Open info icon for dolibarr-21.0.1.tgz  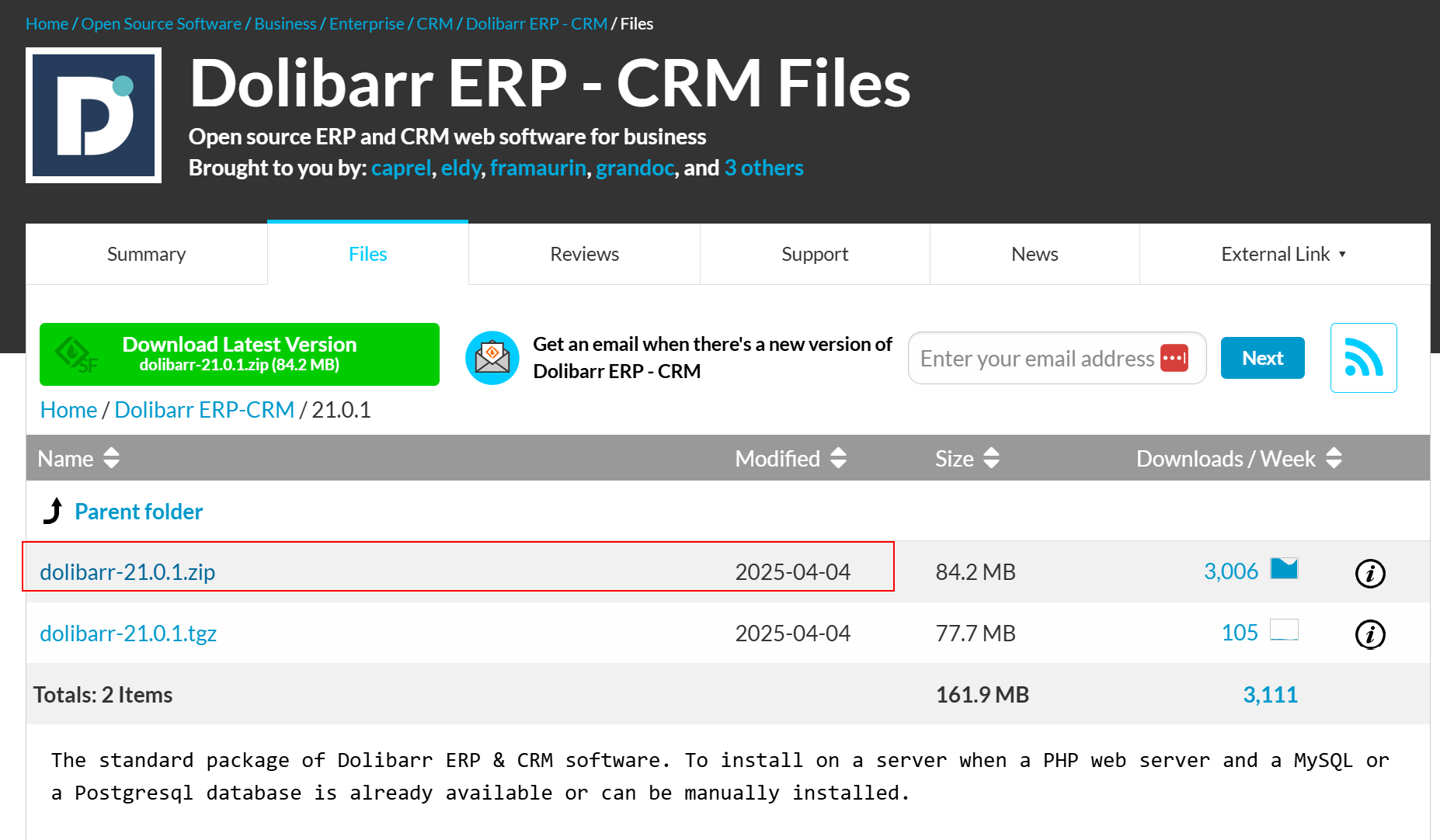coord(1370,634)
